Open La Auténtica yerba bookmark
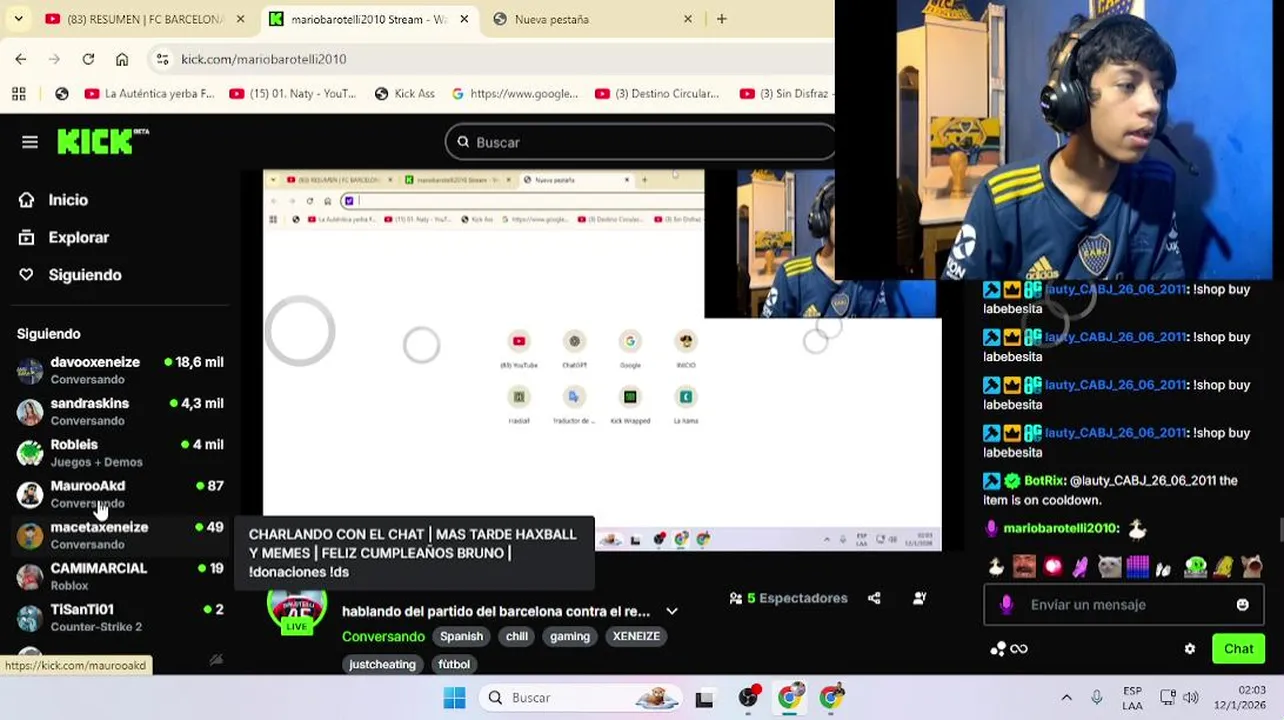 coord(150,94)
